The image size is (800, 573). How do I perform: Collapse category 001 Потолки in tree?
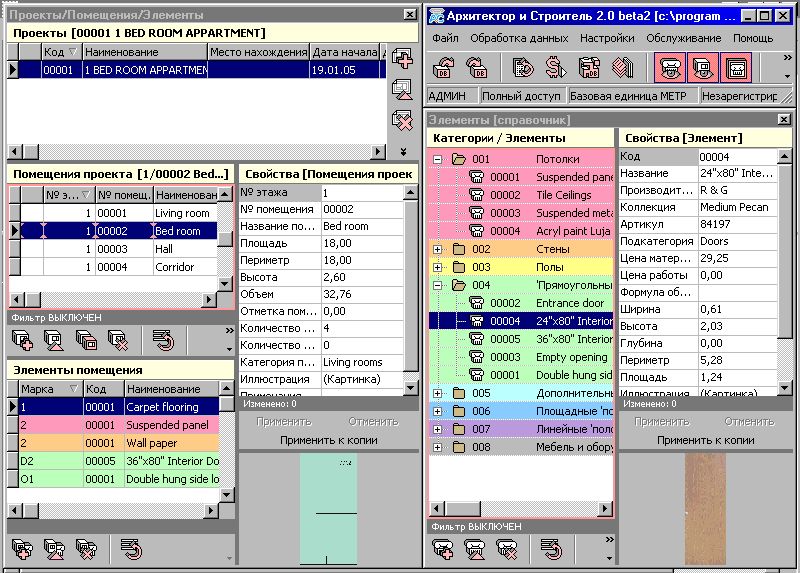437,159
